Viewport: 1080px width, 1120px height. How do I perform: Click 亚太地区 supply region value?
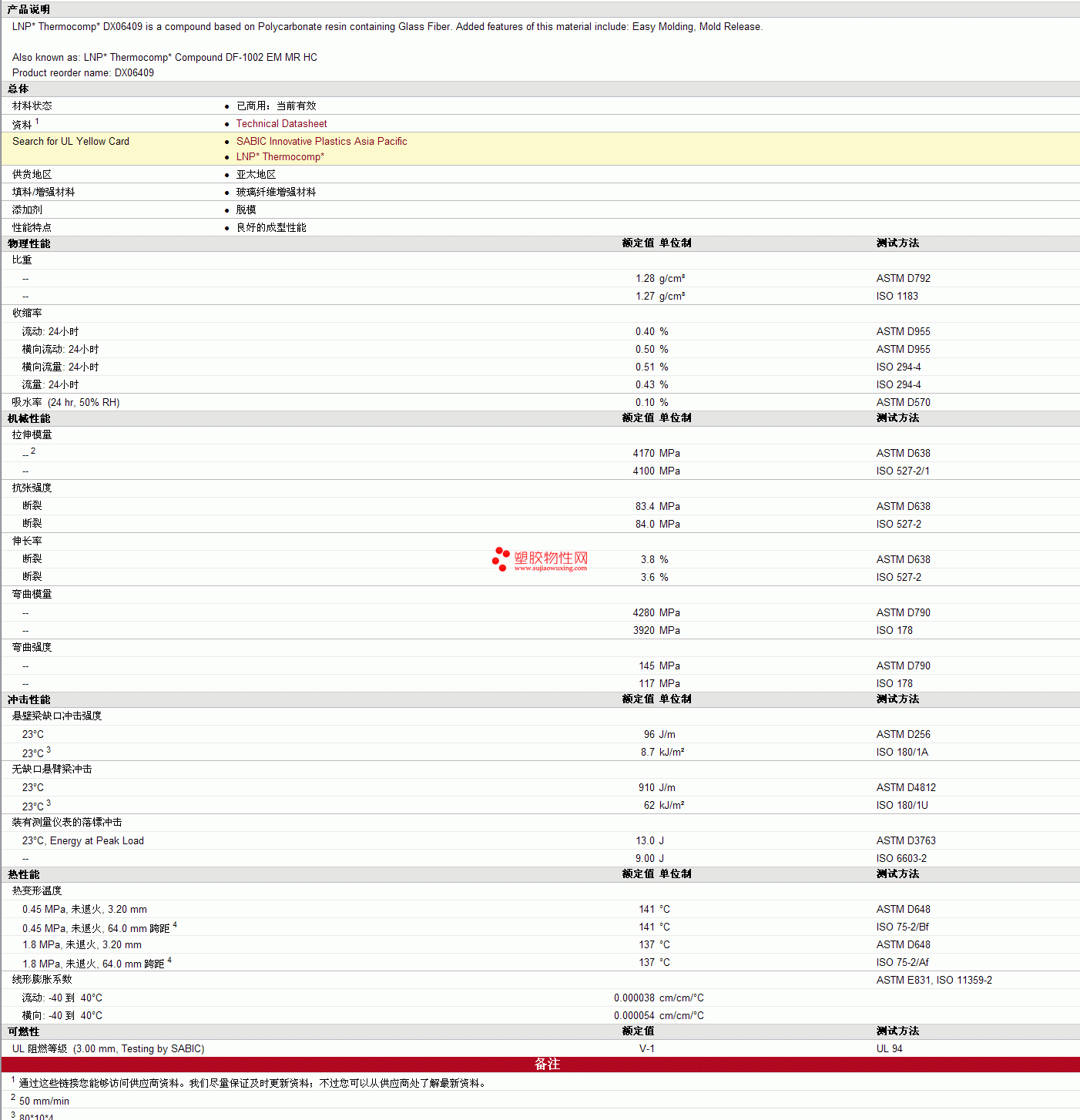[x=256, y=174]
